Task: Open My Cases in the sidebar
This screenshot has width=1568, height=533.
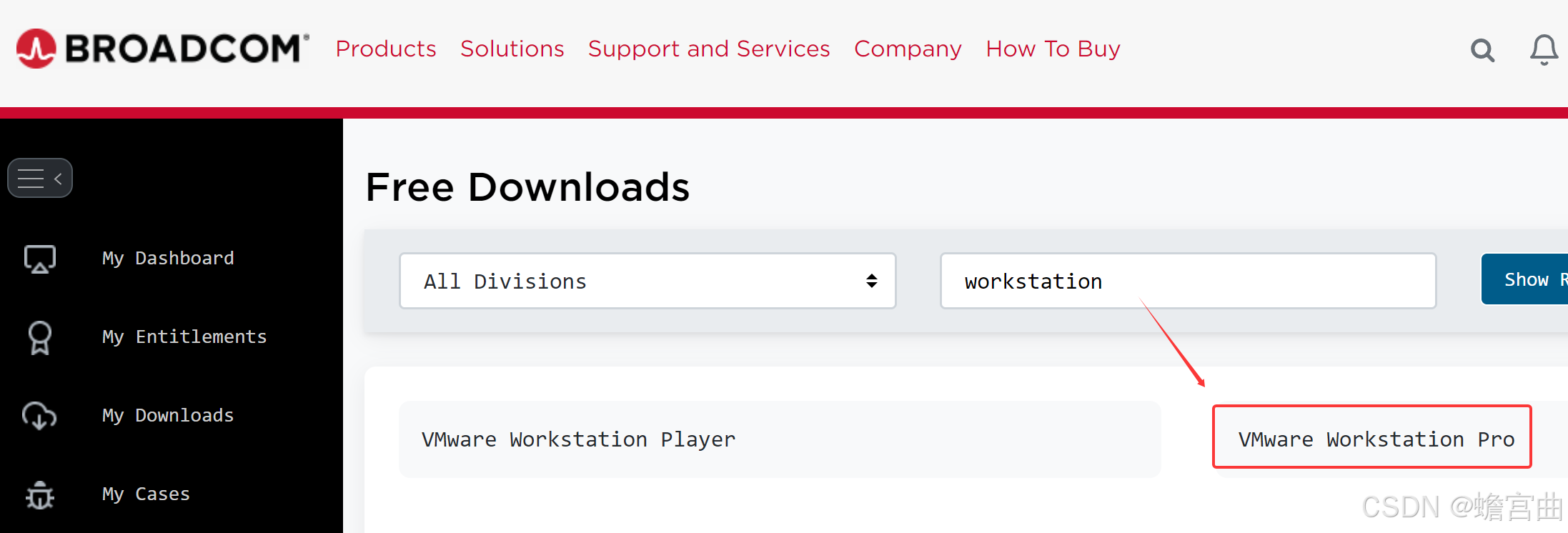Action: [x=146, y=494]
